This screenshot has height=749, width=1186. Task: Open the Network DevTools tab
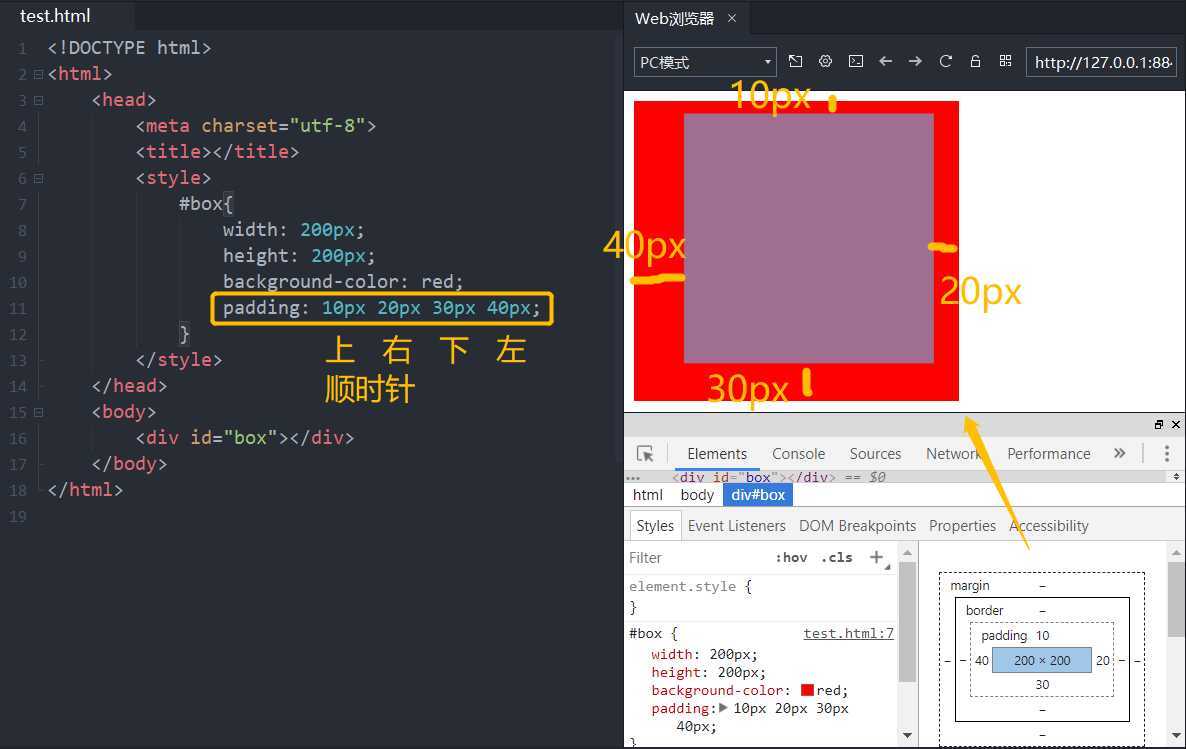coord(955,453)
